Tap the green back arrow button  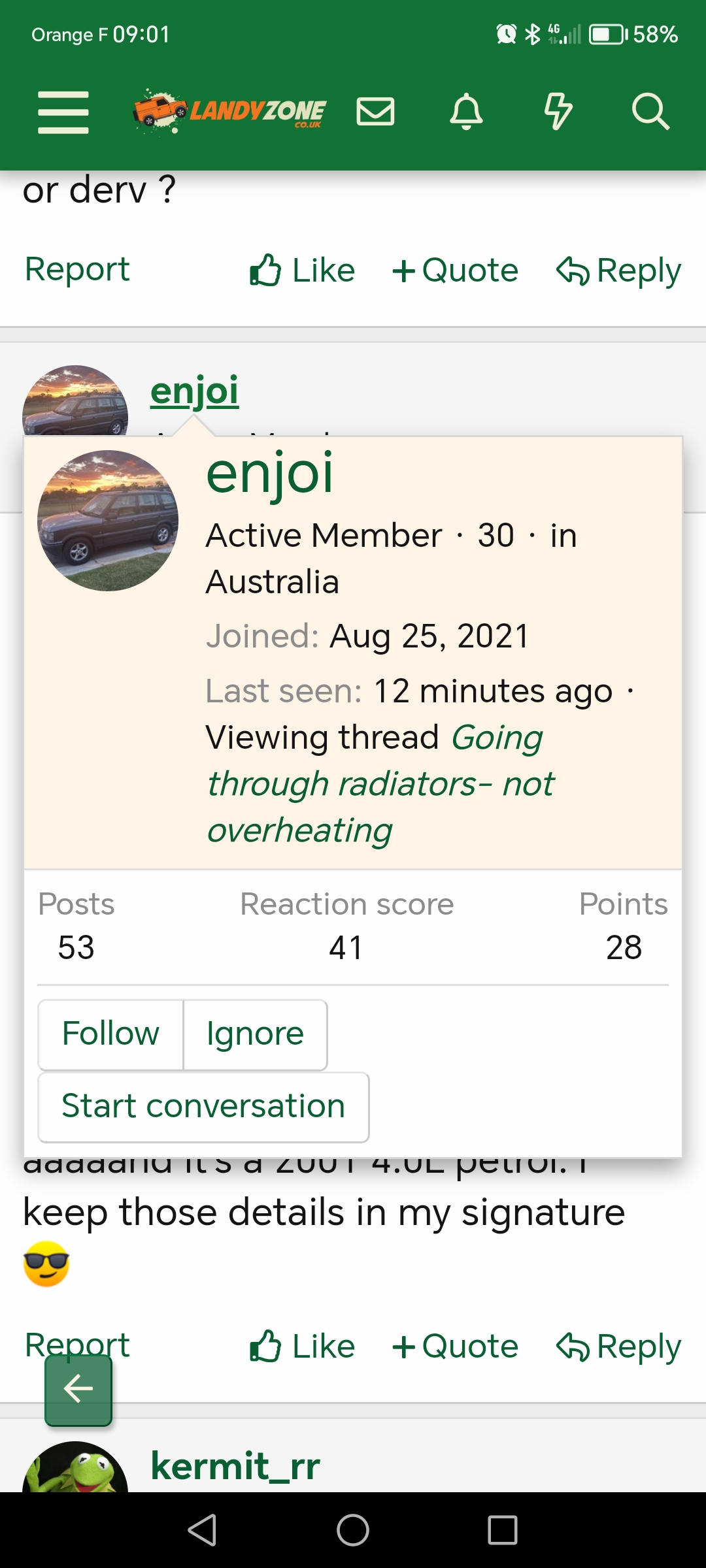[x=78, y=1390]
